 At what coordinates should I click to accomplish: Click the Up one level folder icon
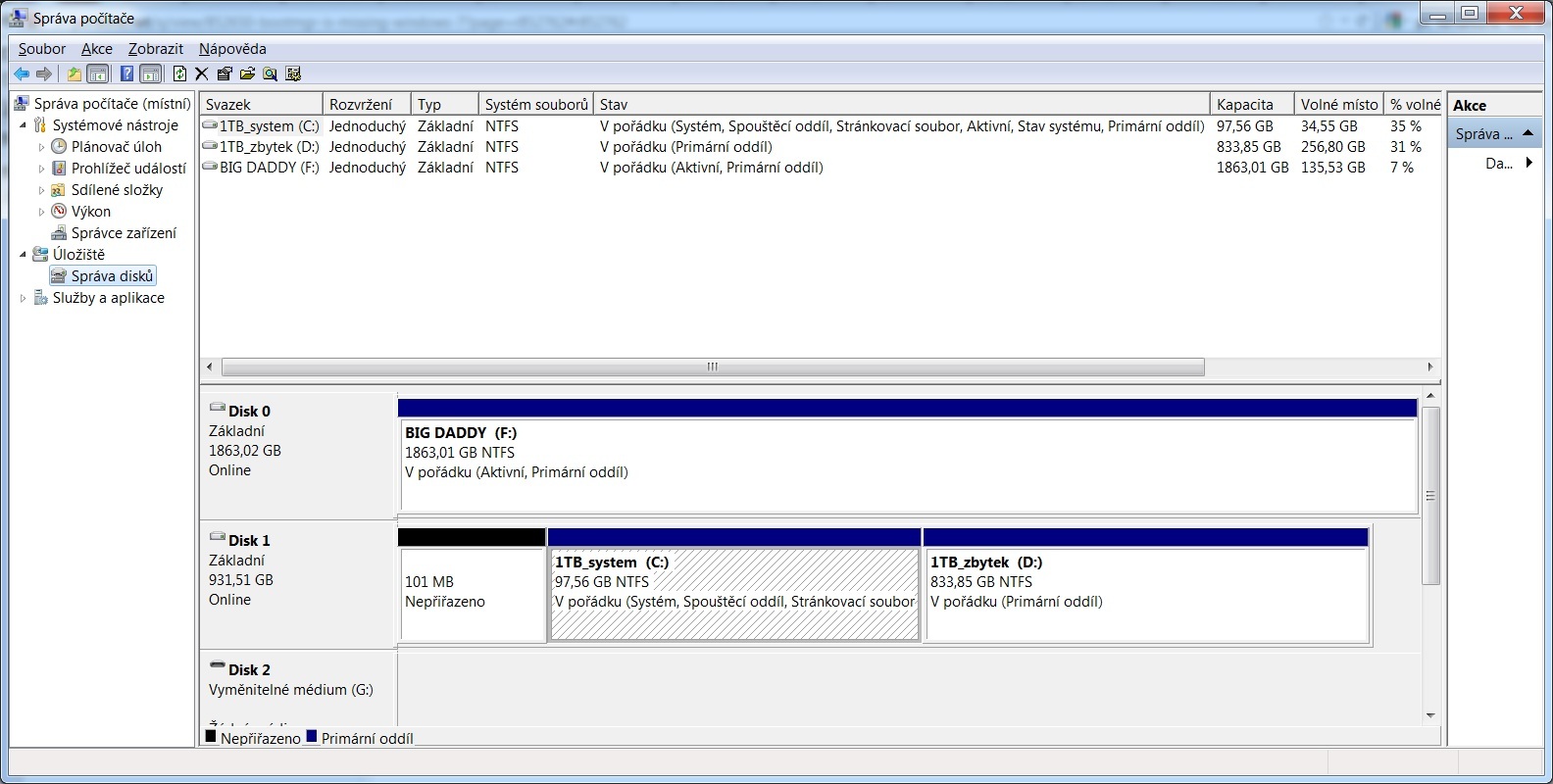click(74, 73)
